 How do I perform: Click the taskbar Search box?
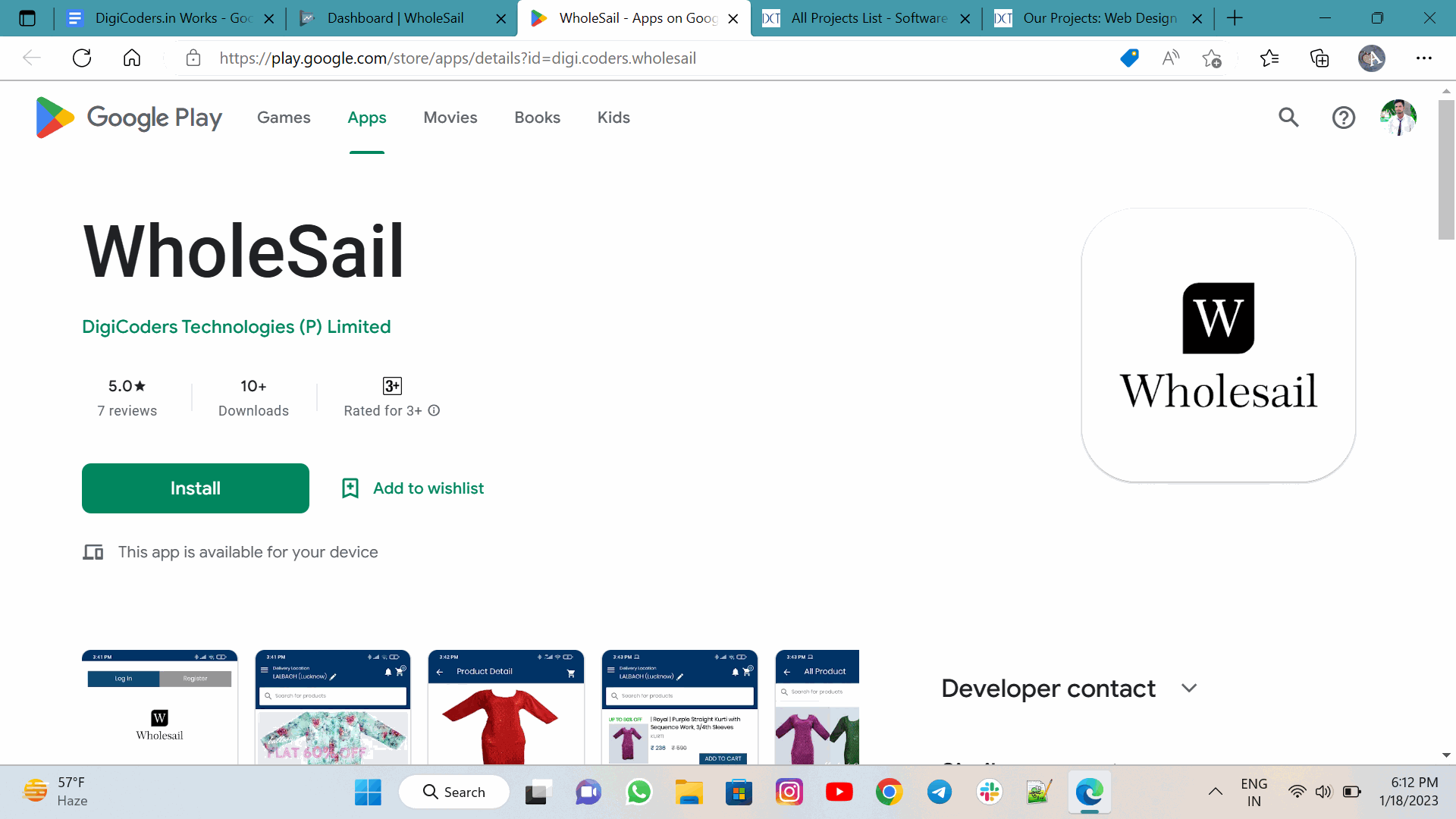pyautogui.click(x=454, y=792)
